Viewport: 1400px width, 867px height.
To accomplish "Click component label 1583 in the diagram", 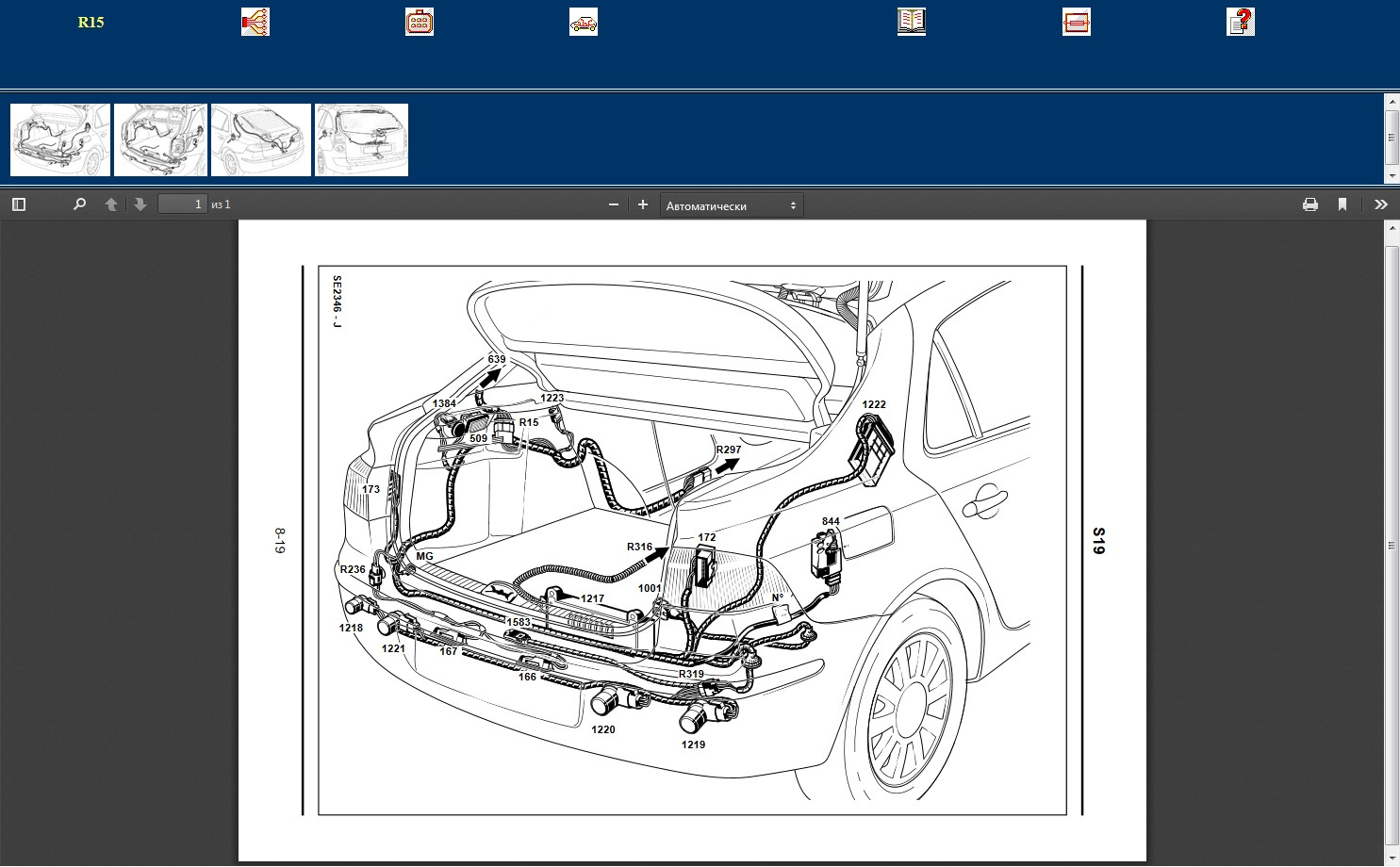I will point(519,623).
